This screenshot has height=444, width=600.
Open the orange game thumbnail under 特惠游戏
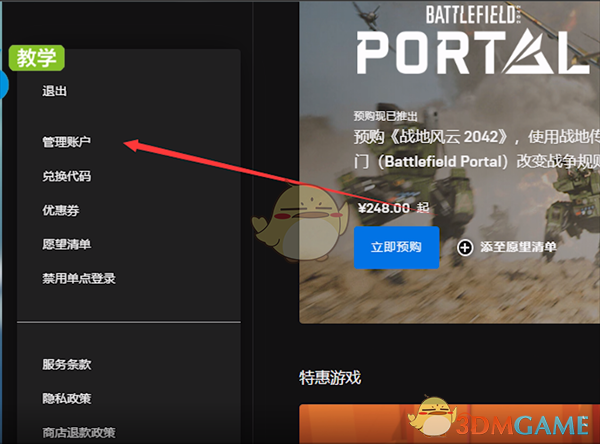tap(450, 424)
